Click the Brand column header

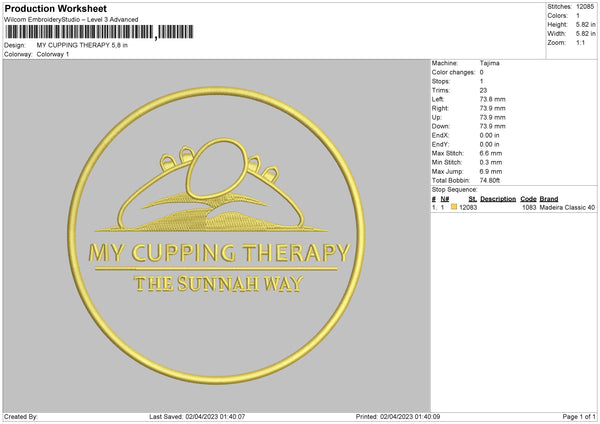click(549, 199)
